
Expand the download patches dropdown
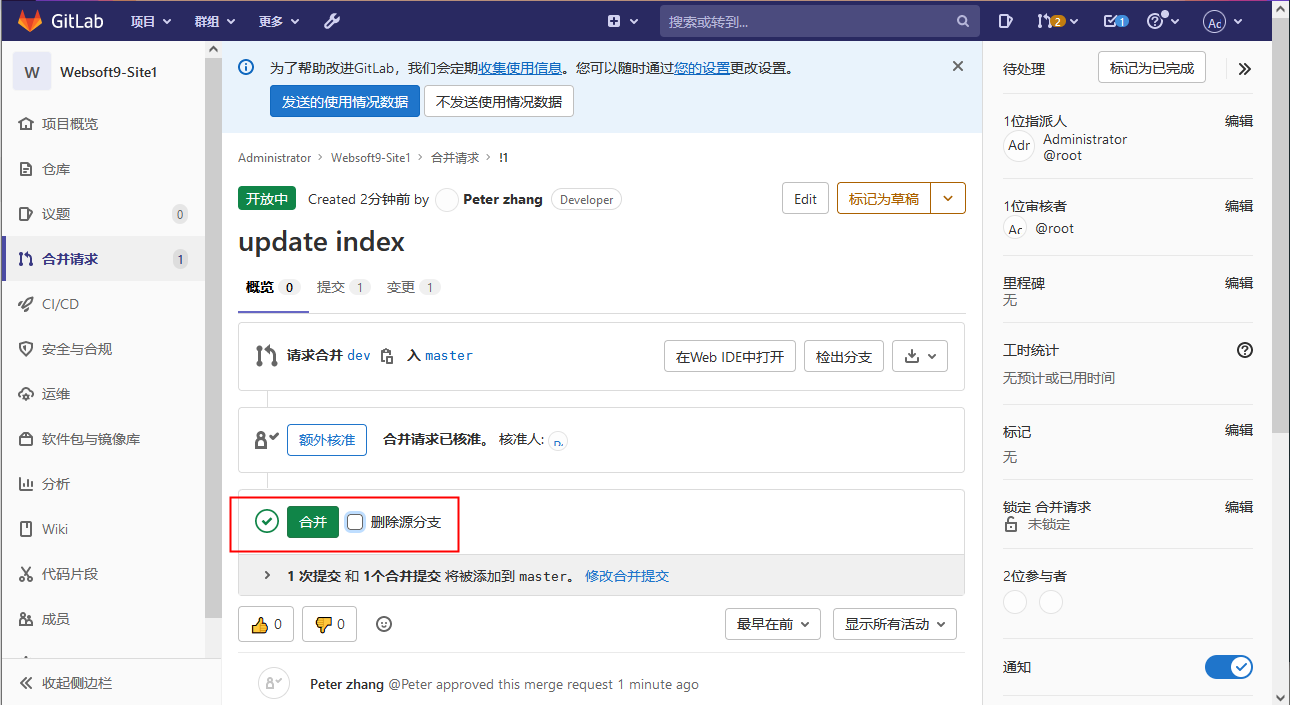[920, 356]
